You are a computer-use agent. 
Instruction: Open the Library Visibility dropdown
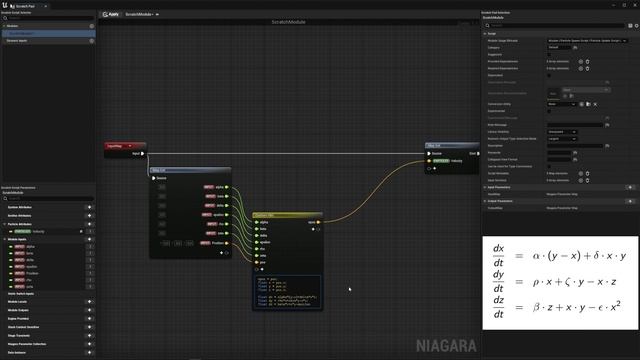[x=562, y=132]
